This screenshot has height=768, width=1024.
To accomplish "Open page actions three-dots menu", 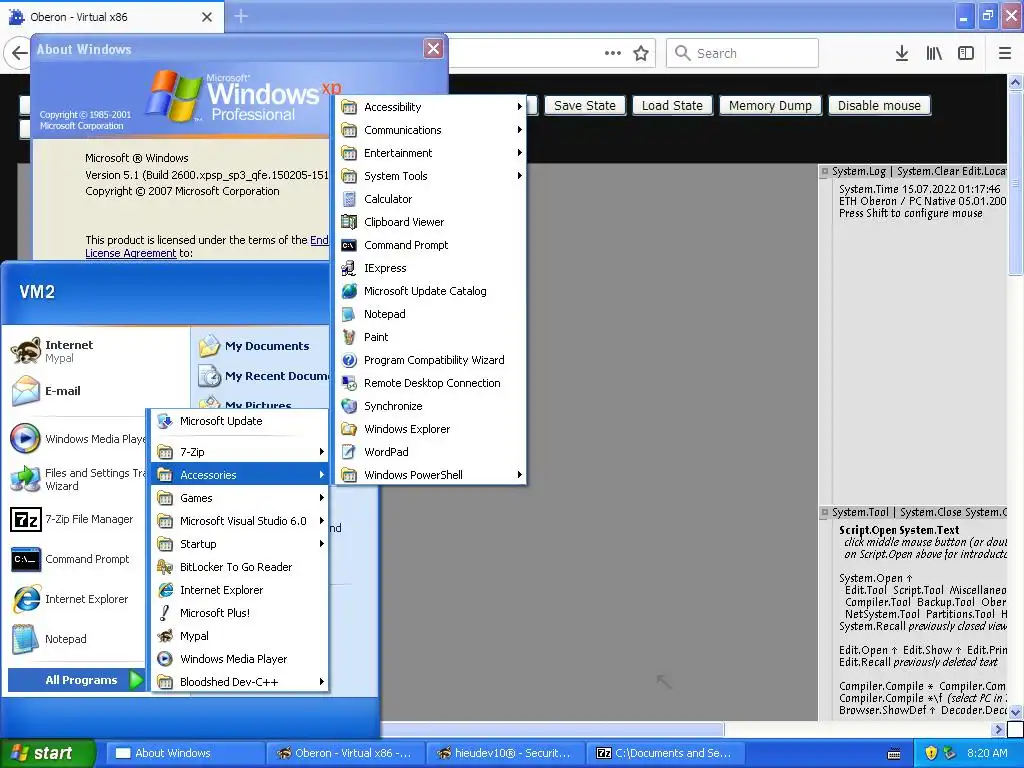I will click(613, 53).
